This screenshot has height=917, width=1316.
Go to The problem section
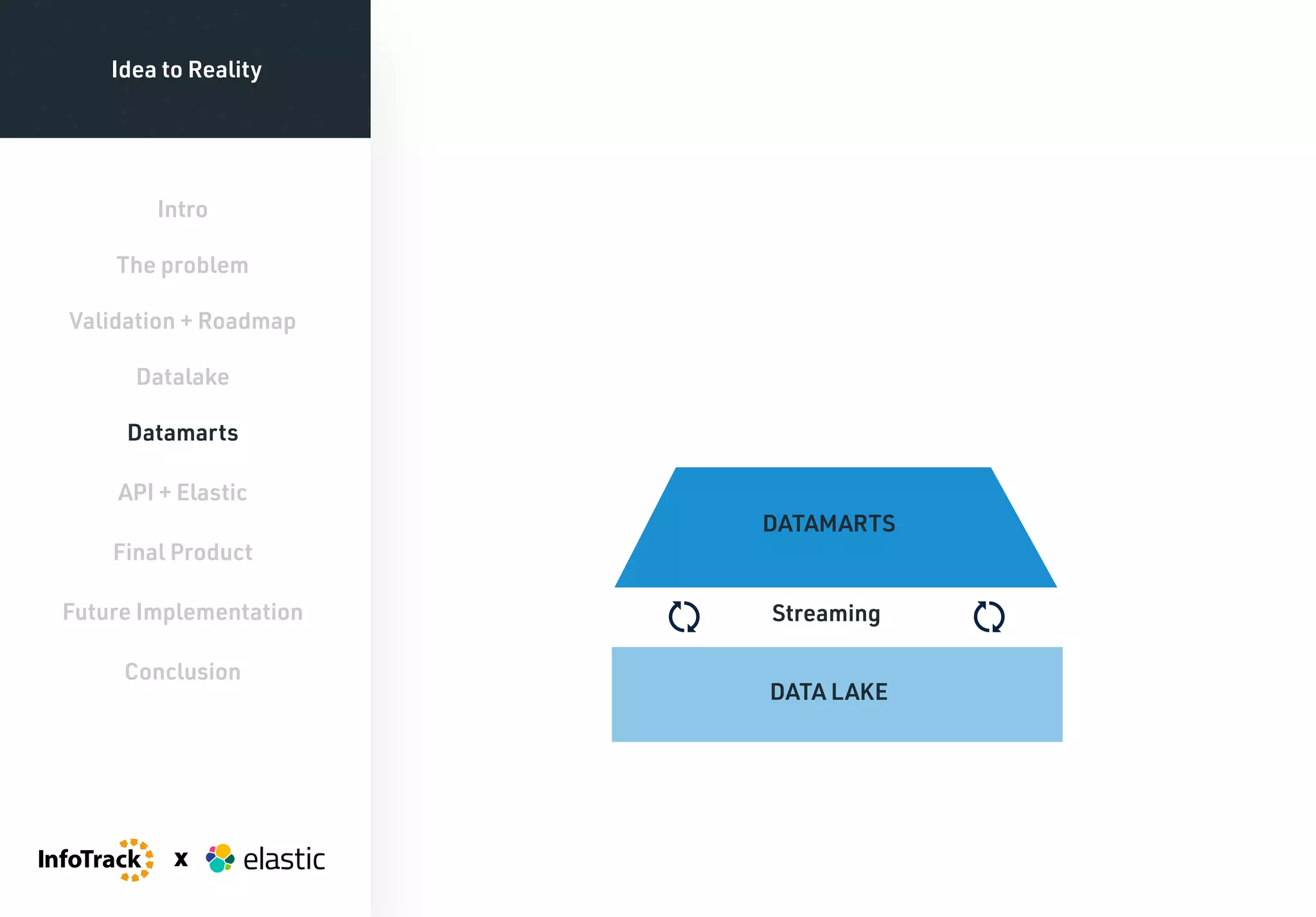[x=182, y=265]
